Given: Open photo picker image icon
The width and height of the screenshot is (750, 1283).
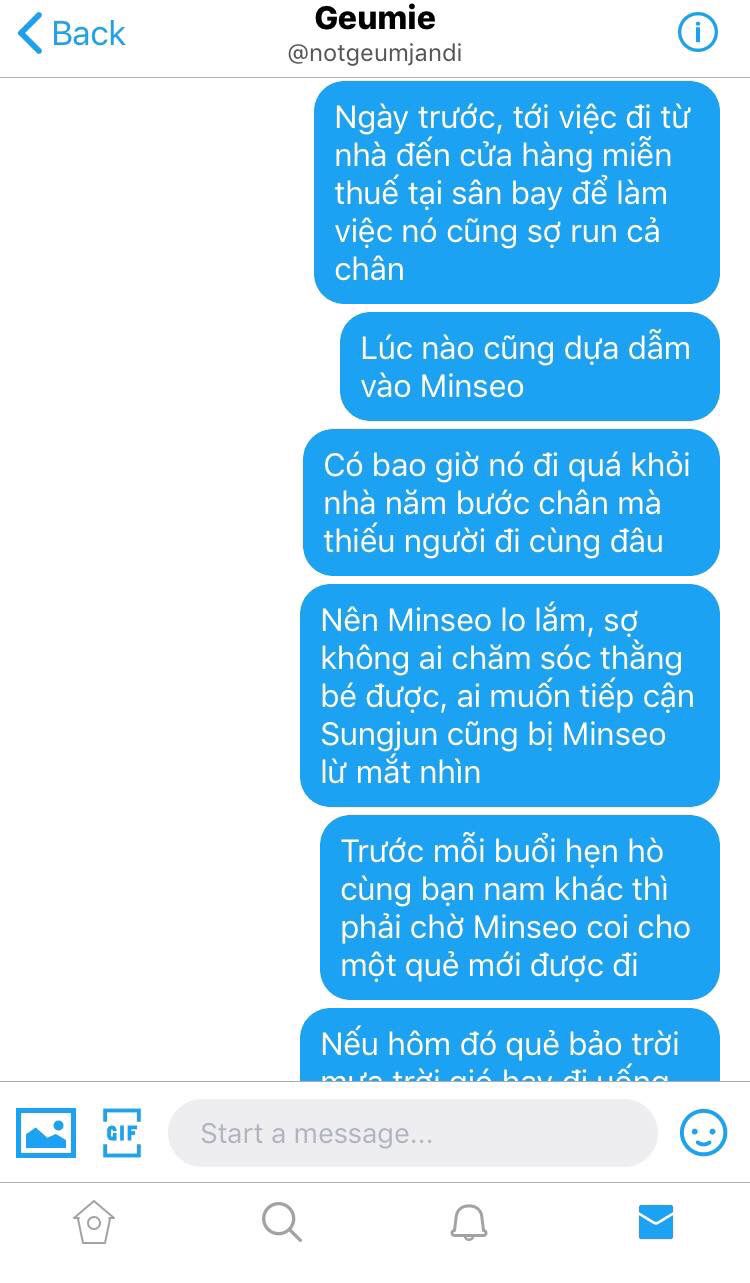Looking at the screenshot, I should tap(46, 1133).
